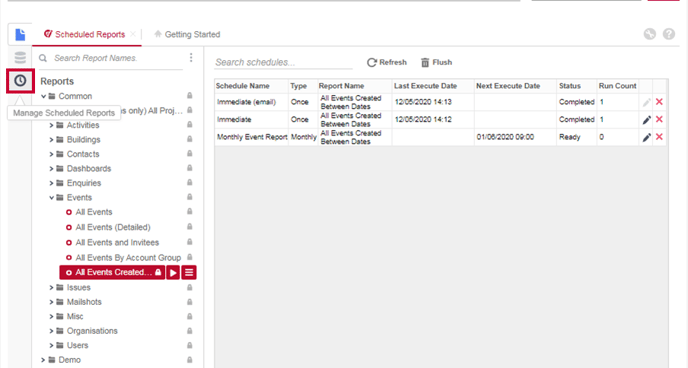
Task: Sort by Run Count column header
Action: (x=617, y=86)
